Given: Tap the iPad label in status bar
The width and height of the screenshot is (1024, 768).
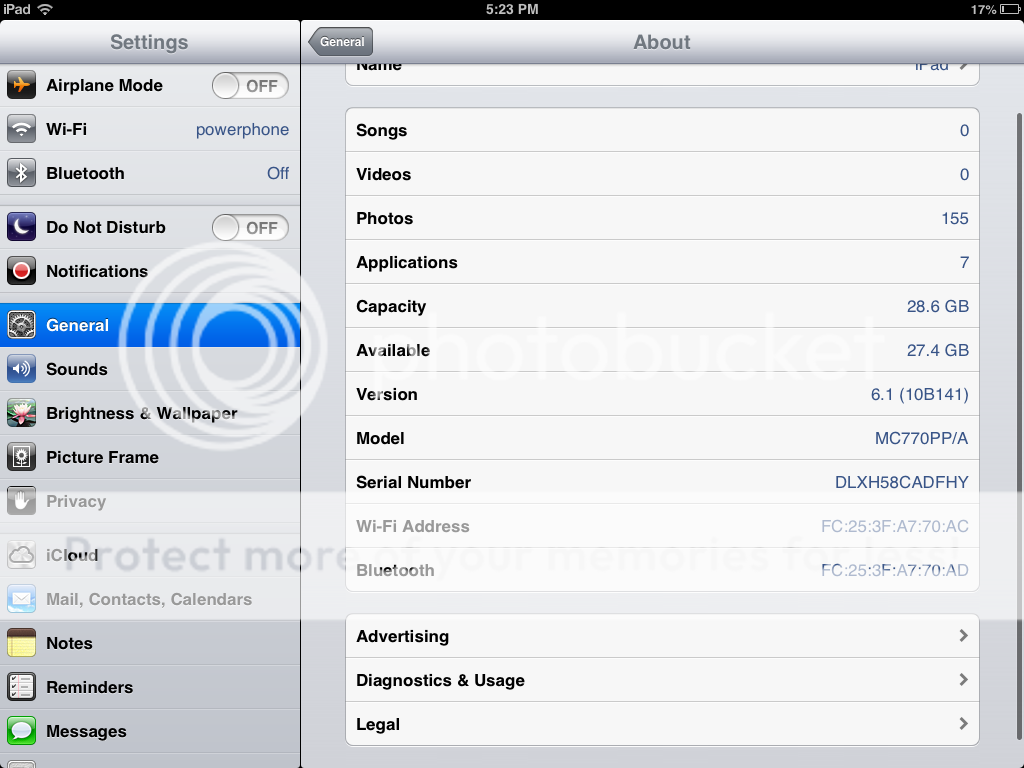Looking at the screenshot, I should (x=17, y=9).
